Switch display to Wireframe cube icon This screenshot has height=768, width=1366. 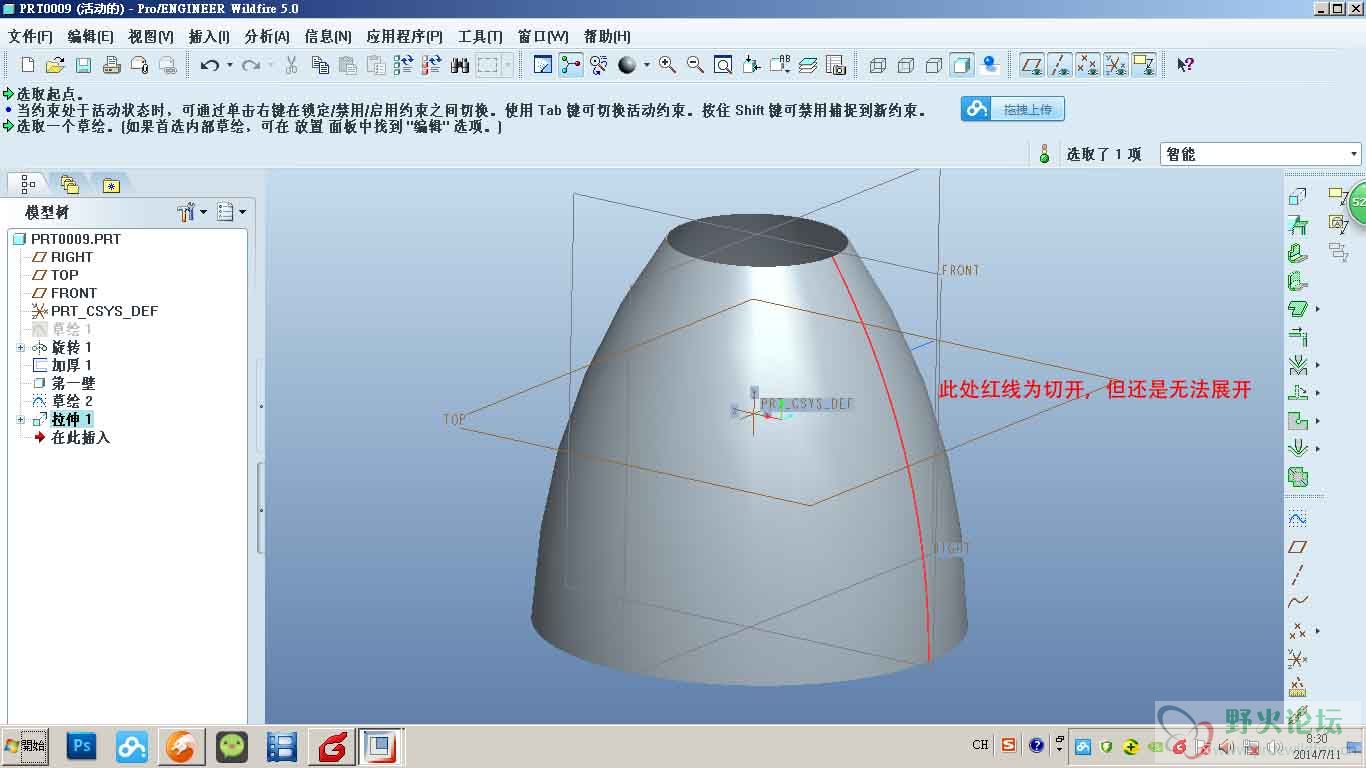point(878,65)
